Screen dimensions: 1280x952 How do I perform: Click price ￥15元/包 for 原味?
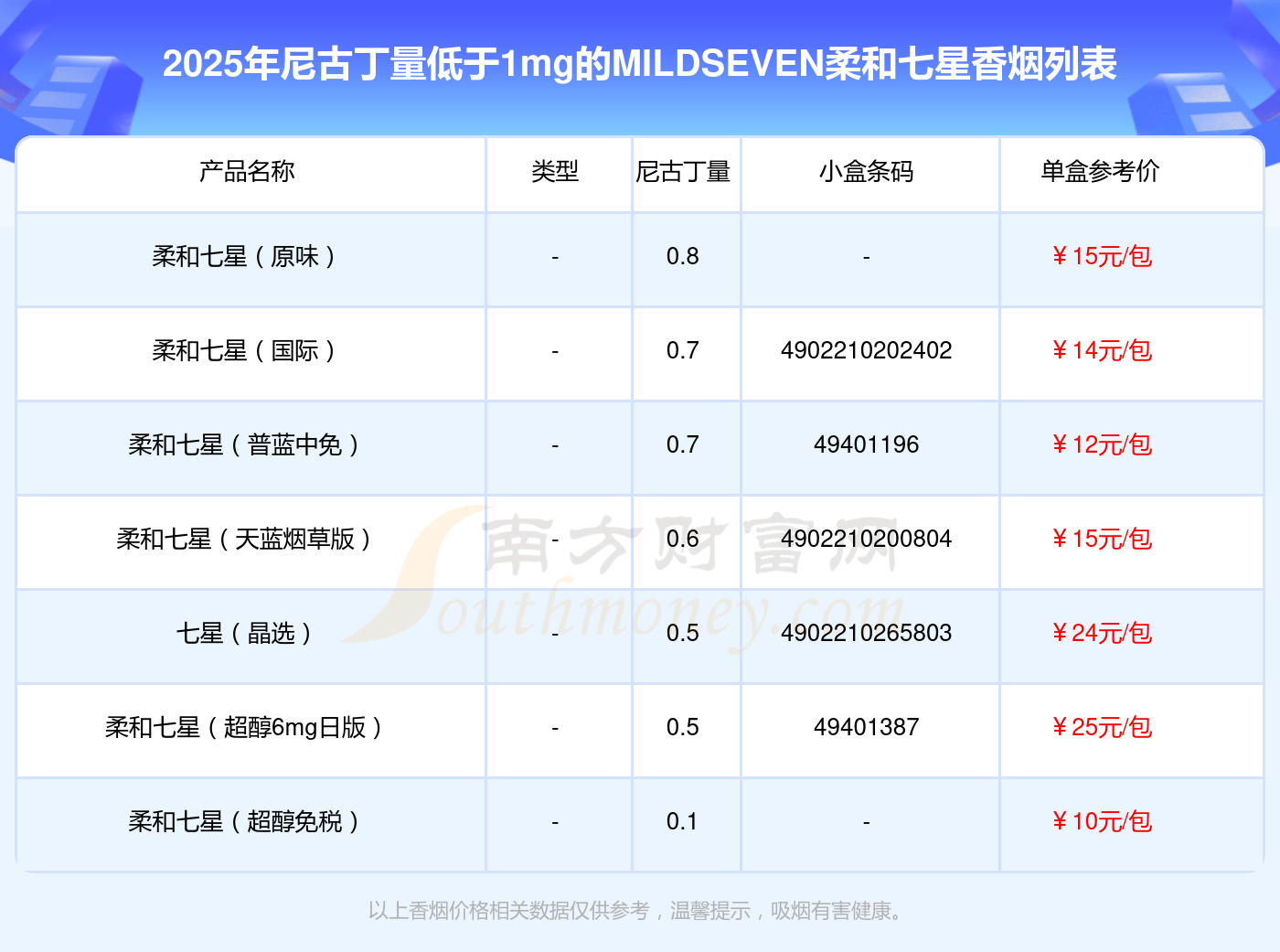pyautogui.click(x=1101, y=256)
